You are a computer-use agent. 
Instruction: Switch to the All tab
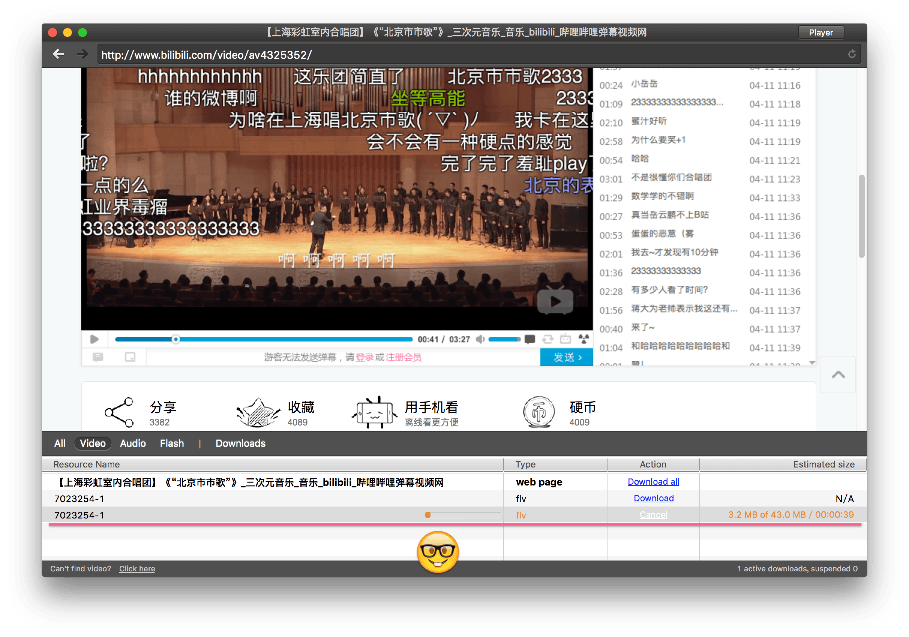[x=60, y=443]
